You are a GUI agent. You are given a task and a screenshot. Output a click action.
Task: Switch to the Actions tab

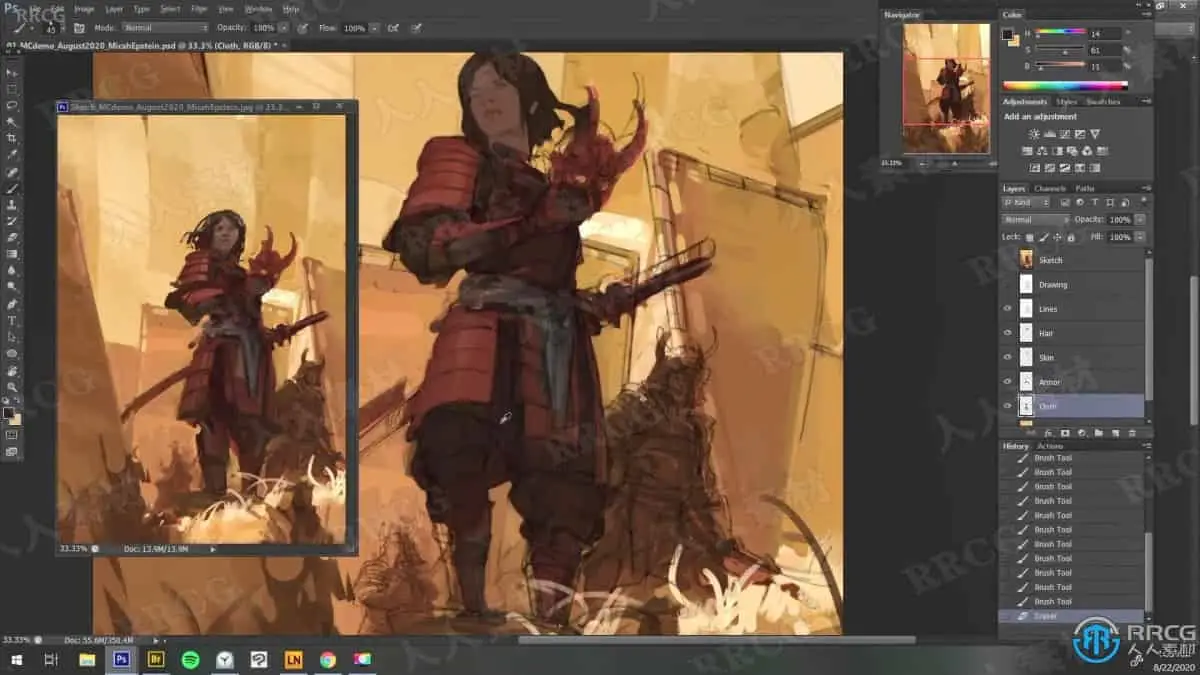1050,446
